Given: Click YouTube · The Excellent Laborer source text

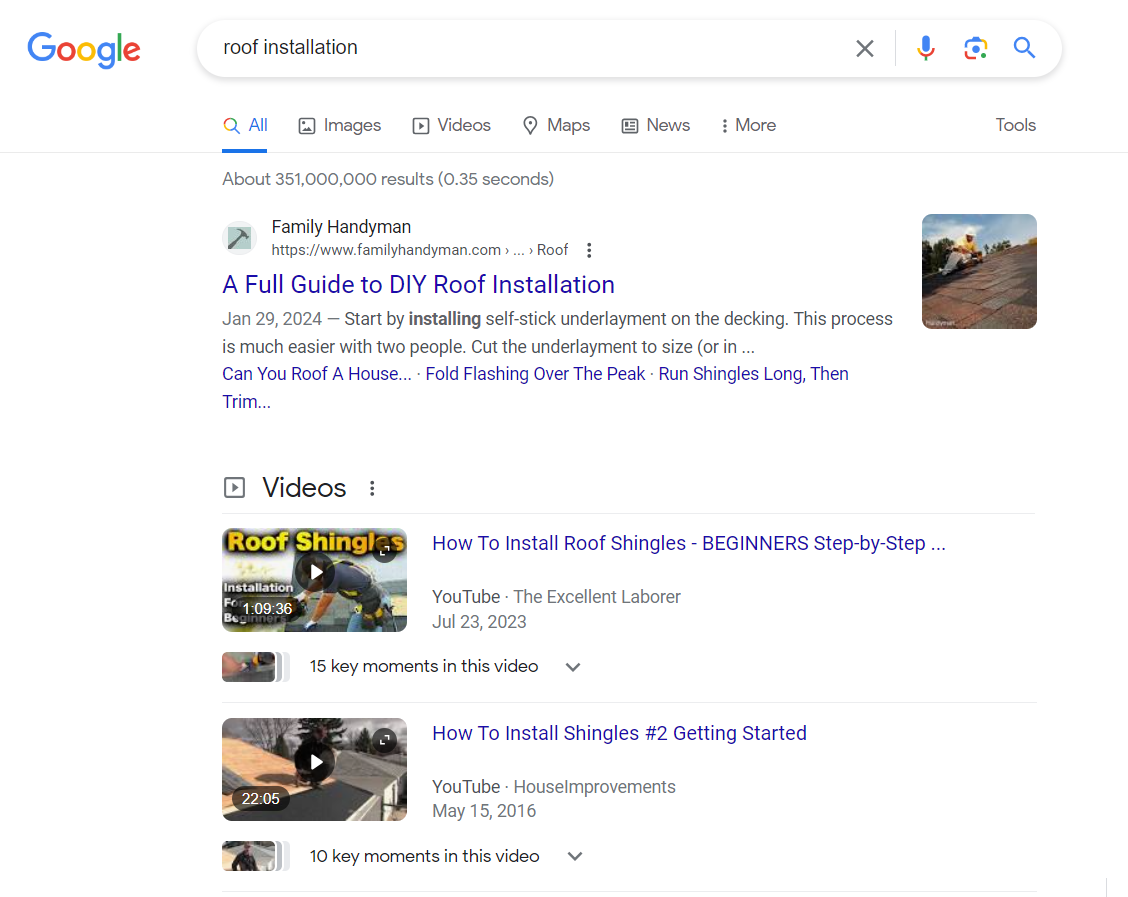Looking at the screenshot, I should click(x=556, y=597).
